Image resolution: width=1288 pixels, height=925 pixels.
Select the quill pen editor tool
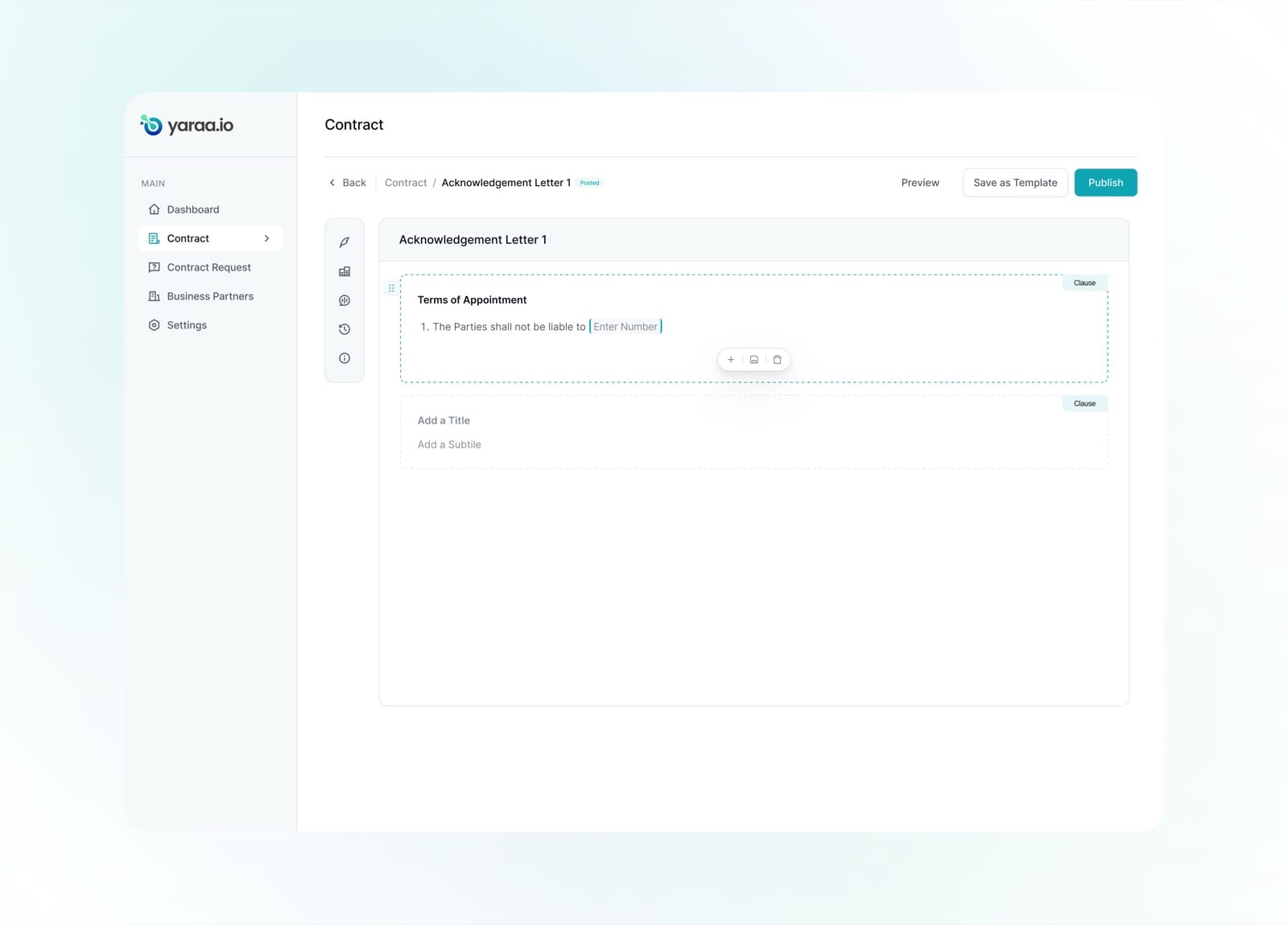pos(345,242)
